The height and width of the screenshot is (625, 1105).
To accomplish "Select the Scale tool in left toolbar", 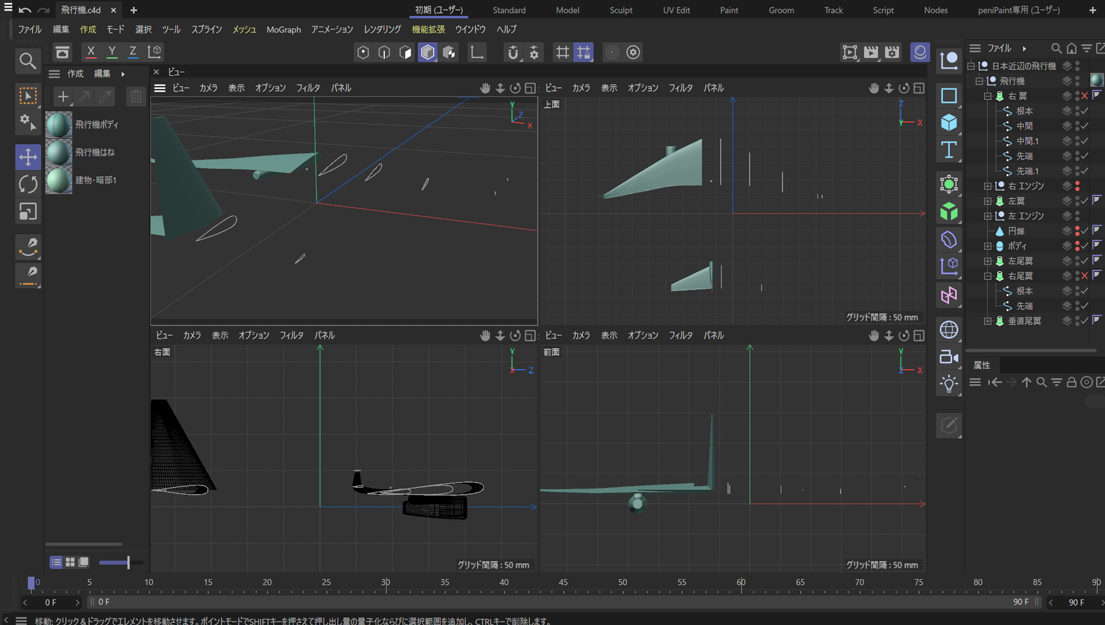I will point(28,211).
